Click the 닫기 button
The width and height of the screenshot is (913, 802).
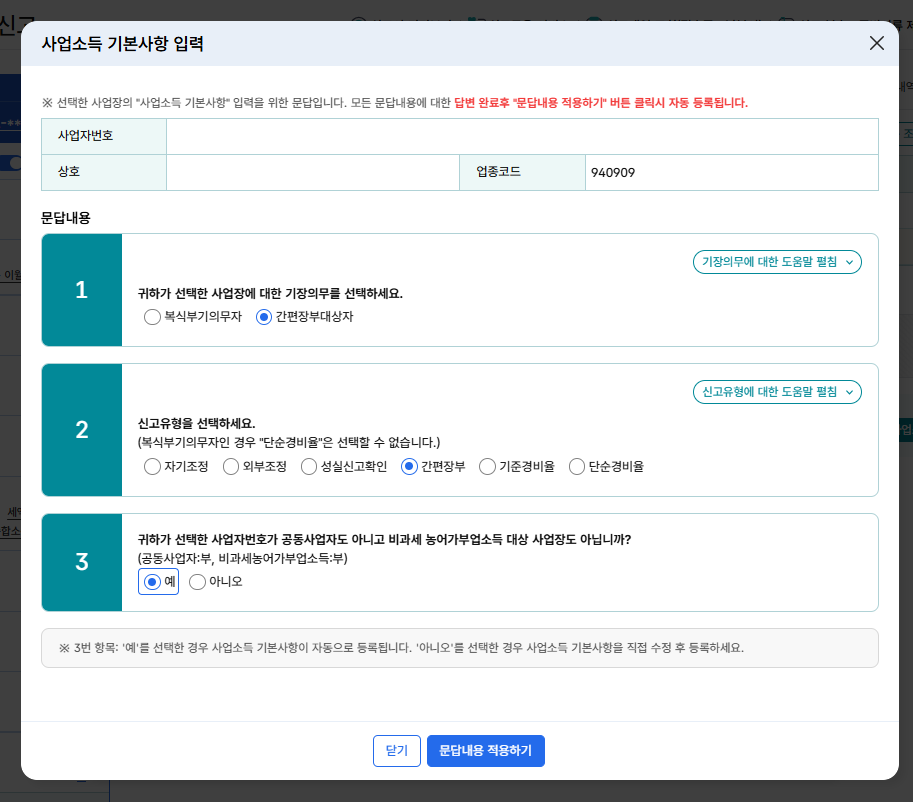[396, 750]
